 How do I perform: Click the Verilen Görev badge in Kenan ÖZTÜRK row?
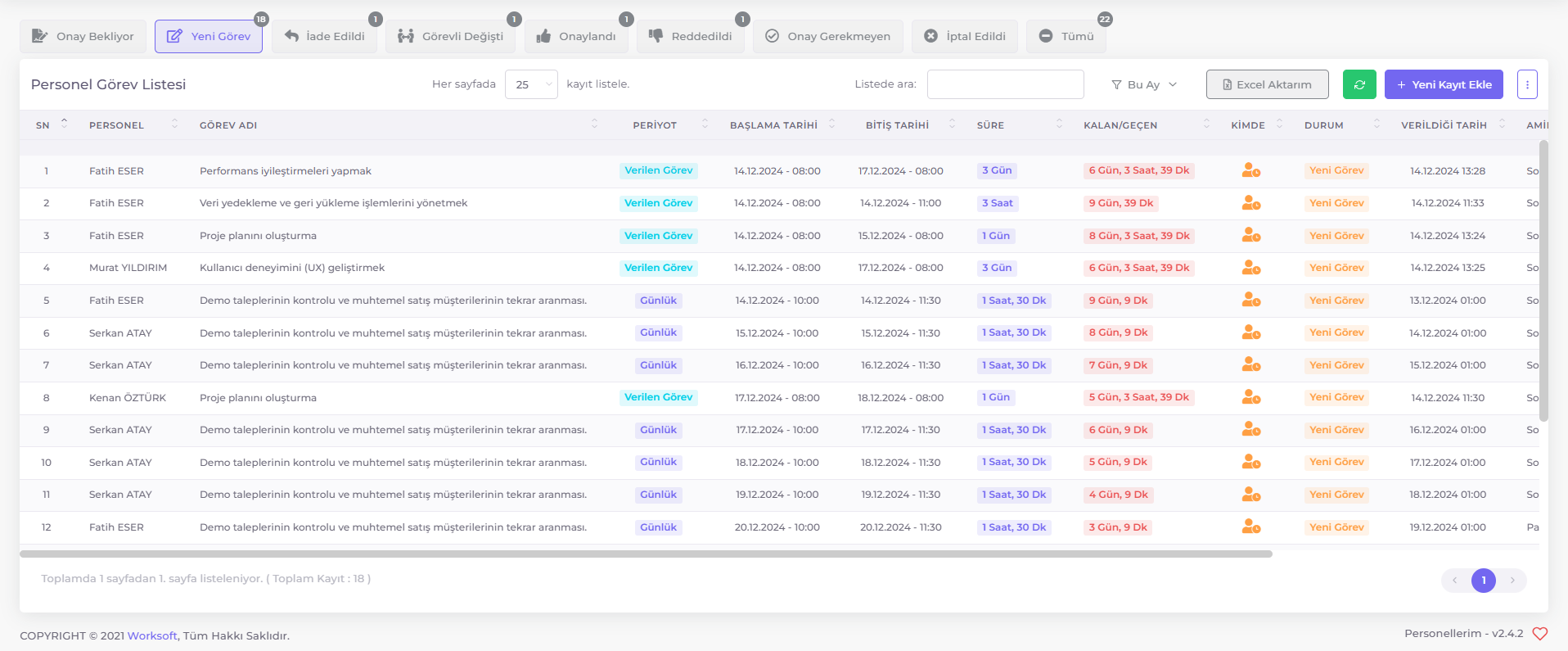pyautogui.click(x=658, y=397)
